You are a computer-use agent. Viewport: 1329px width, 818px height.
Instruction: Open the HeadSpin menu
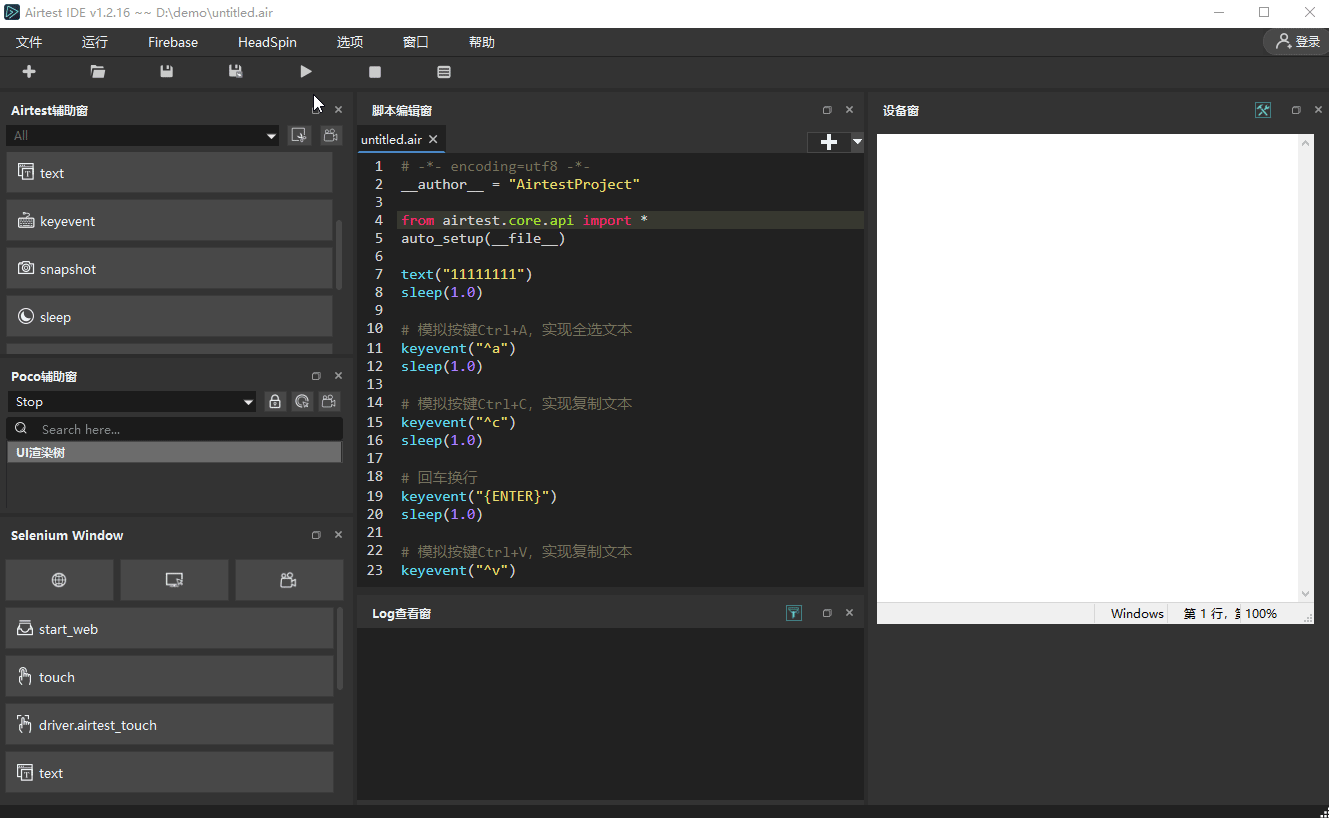(267, 42)
